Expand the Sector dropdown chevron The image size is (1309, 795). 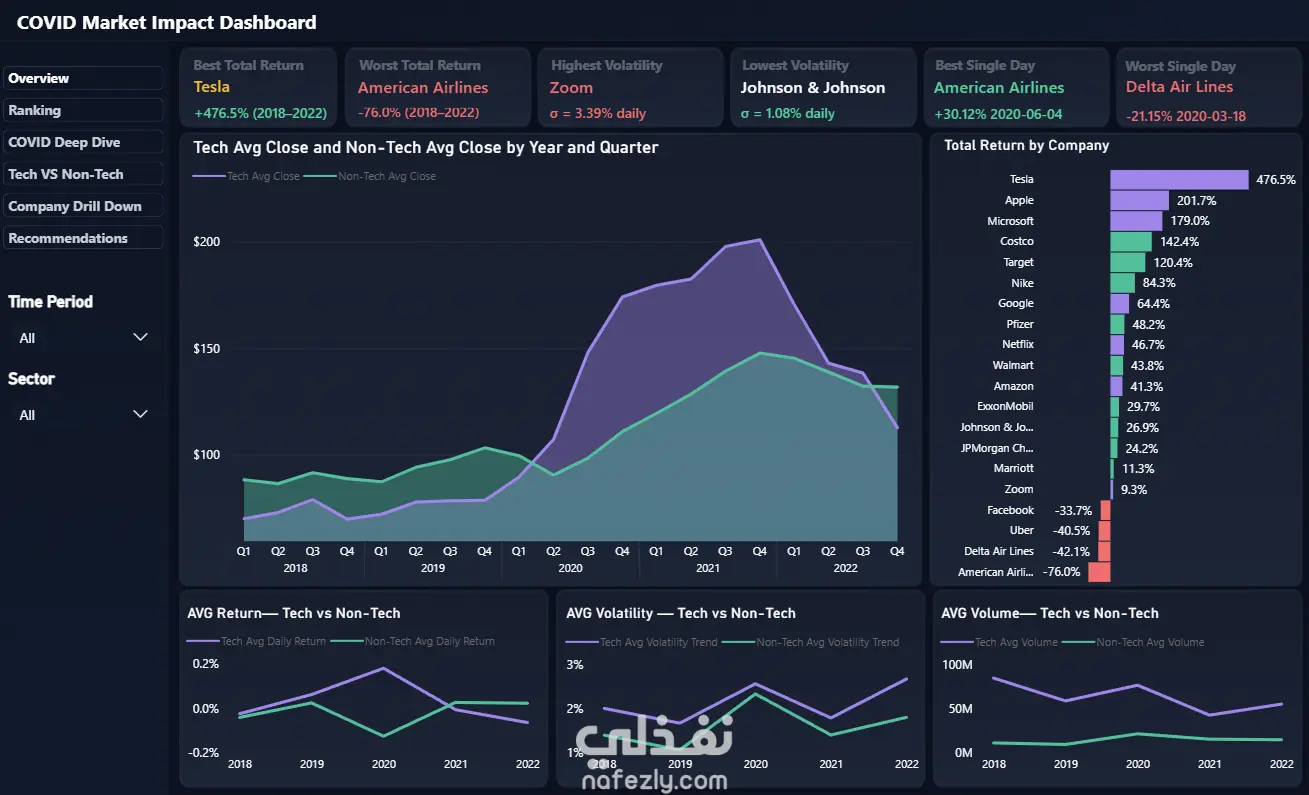pos(140,414)
